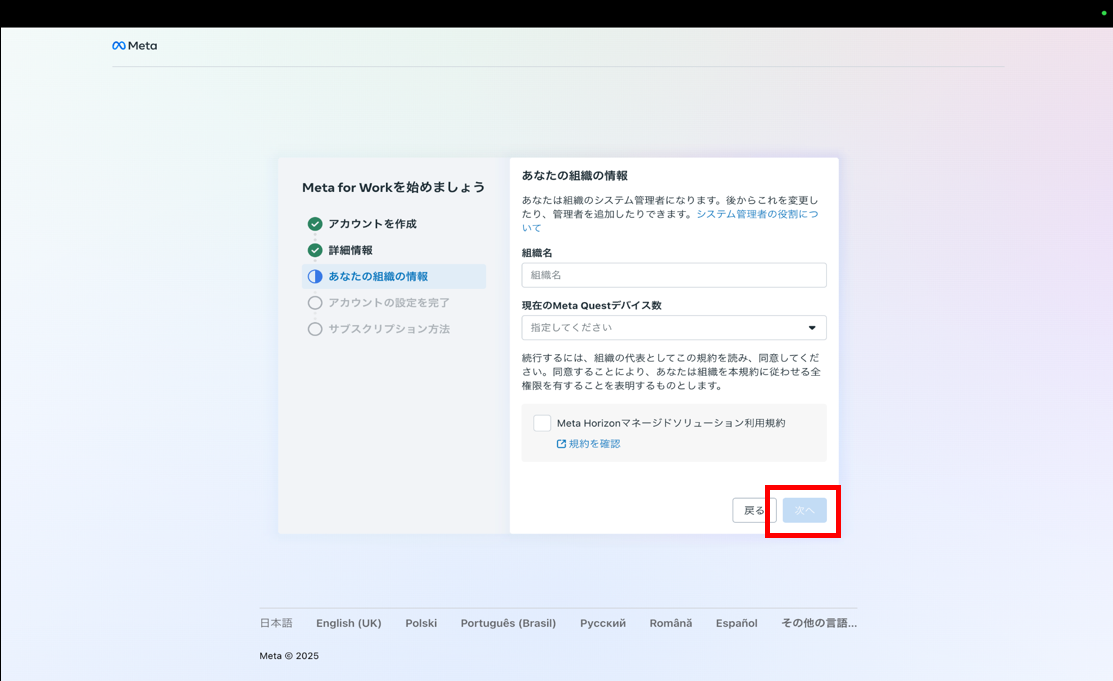The width and height of the screenshot is (1113, 681).
Task: Click the 次へ button
Action: (805, 511)
